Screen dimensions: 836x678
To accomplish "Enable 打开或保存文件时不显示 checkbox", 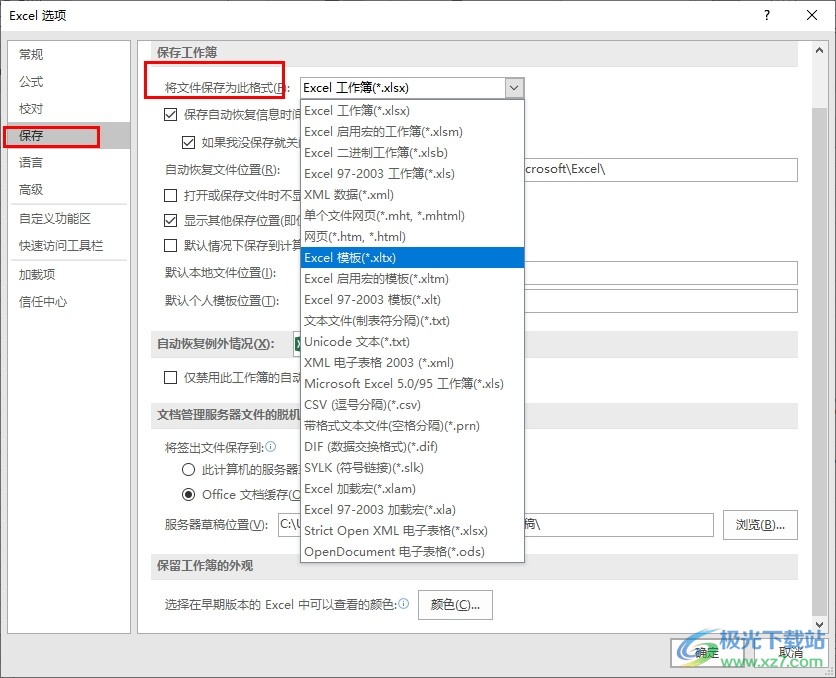I will point(171,196).
